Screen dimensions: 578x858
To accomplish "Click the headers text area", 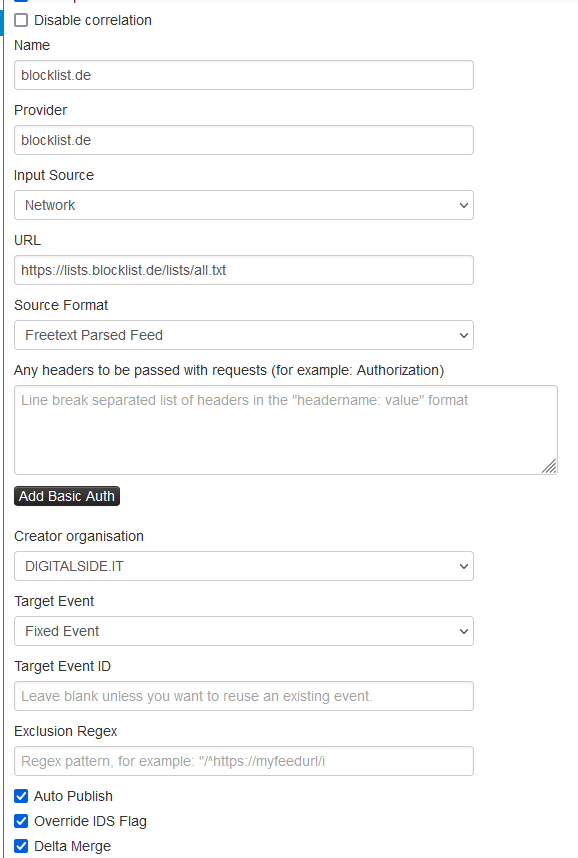I will click(x=283, y=425).
